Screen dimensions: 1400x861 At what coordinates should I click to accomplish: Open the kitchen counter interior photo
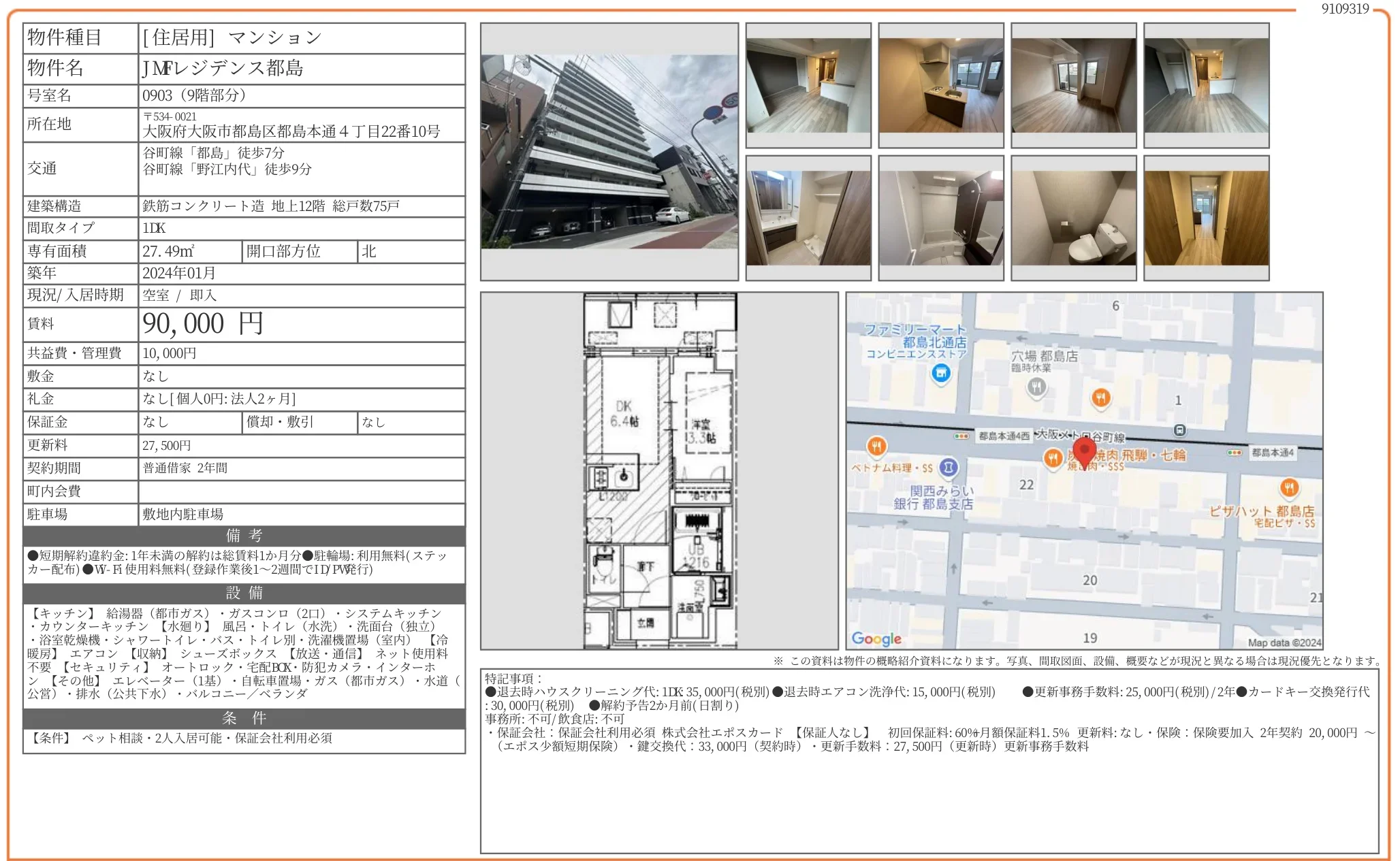[940, 85]
